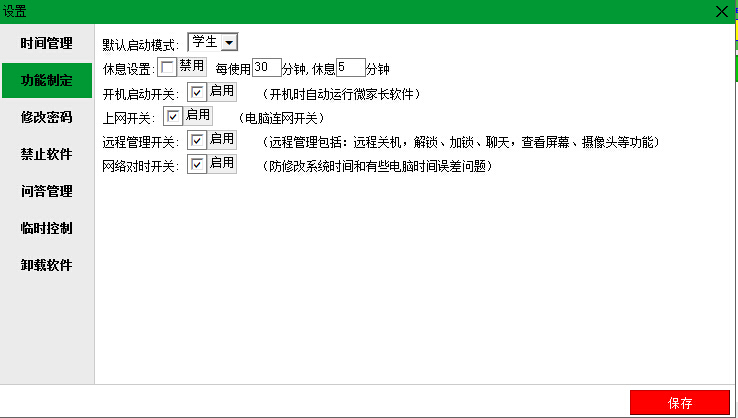Expand the 默认启动模式 dropdown arrow
Image resolution: width=738 pixels, height=418 pixels.
pos(229,42)
